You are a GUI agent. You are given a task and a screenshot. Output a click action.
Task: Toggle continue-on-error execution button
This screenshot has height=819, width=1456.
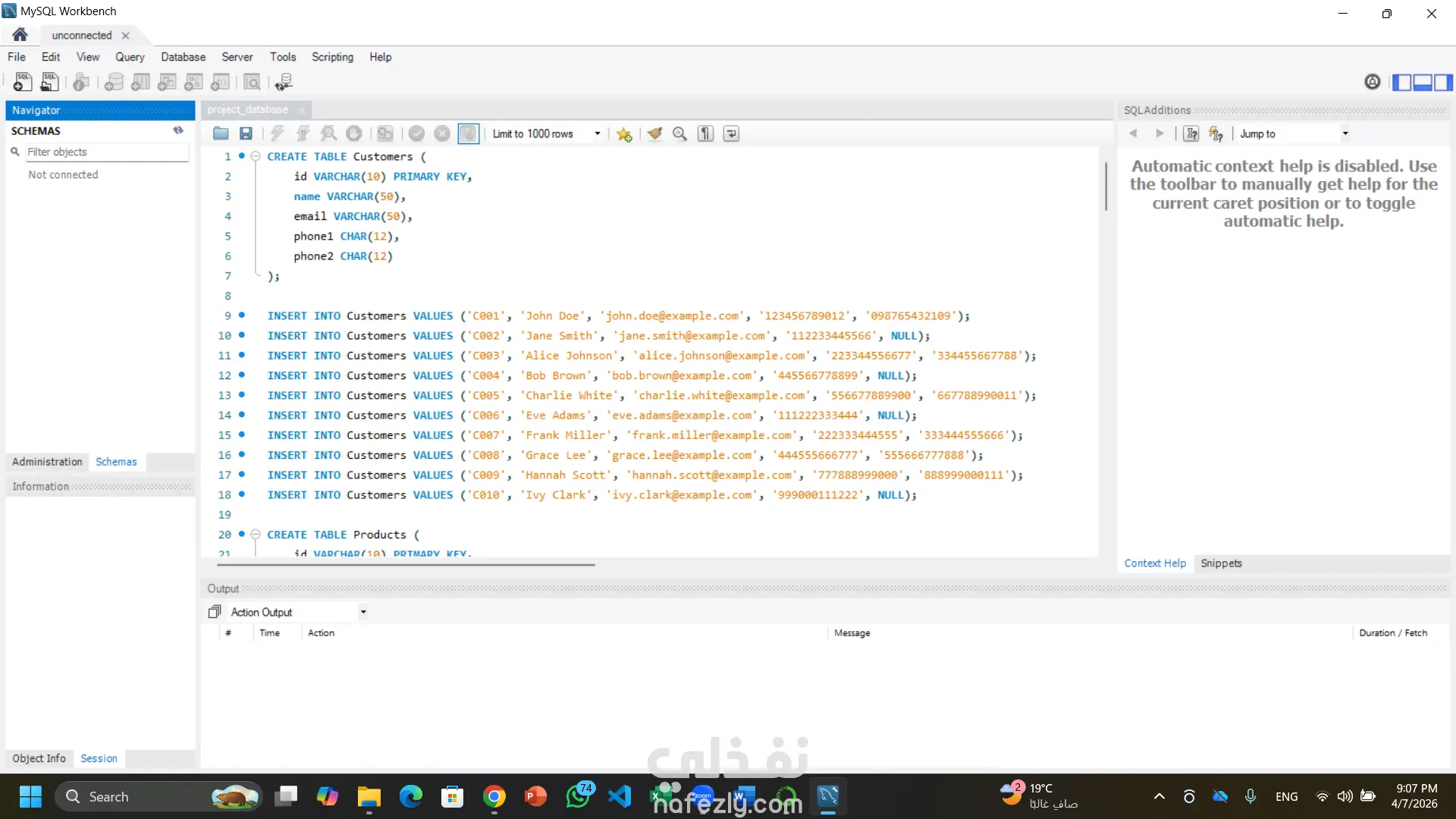(385, 133)
